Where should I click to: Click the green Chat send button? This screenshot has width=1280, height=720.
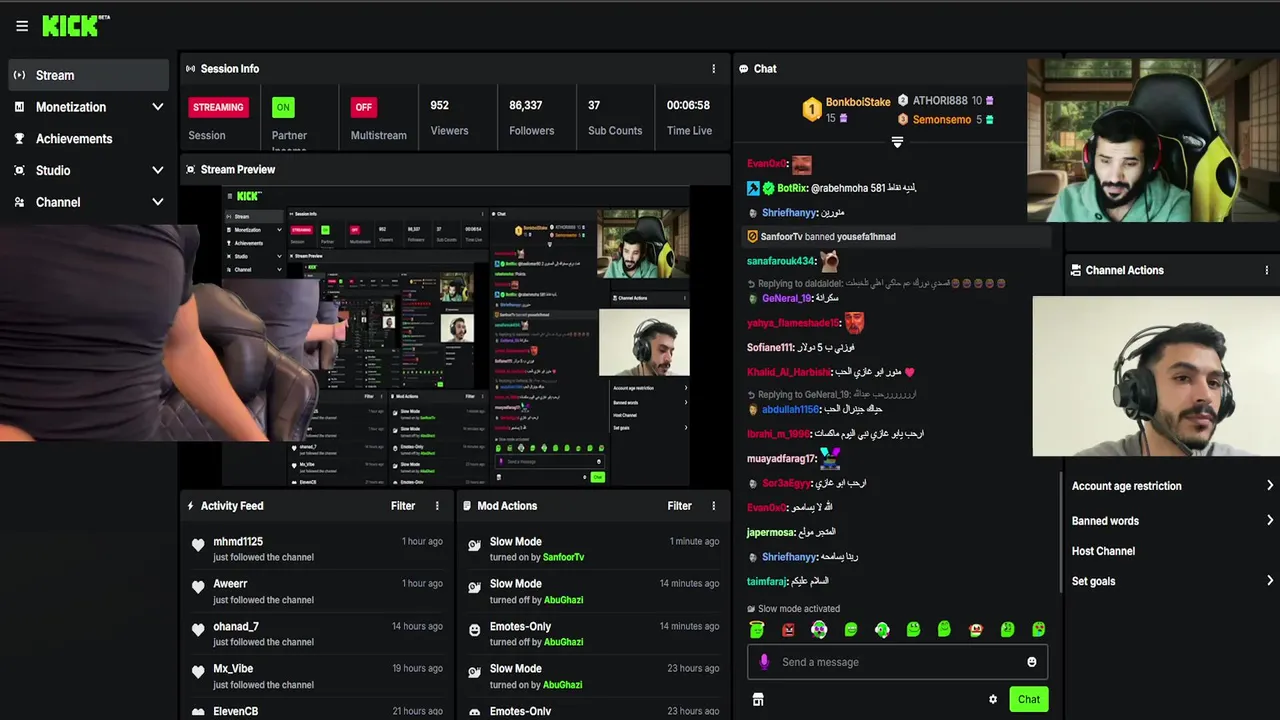[x=1029, y=699]
